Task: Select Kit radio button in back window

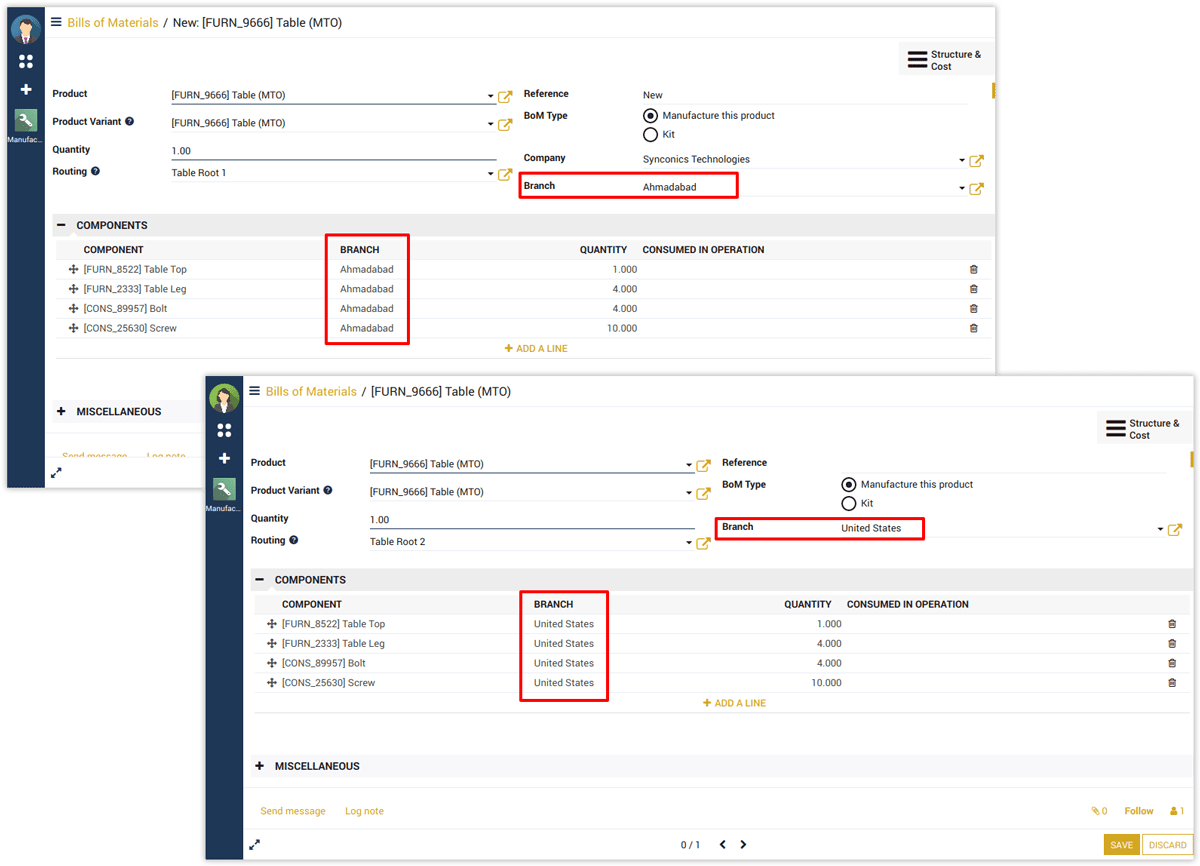Action: point(651,135)
